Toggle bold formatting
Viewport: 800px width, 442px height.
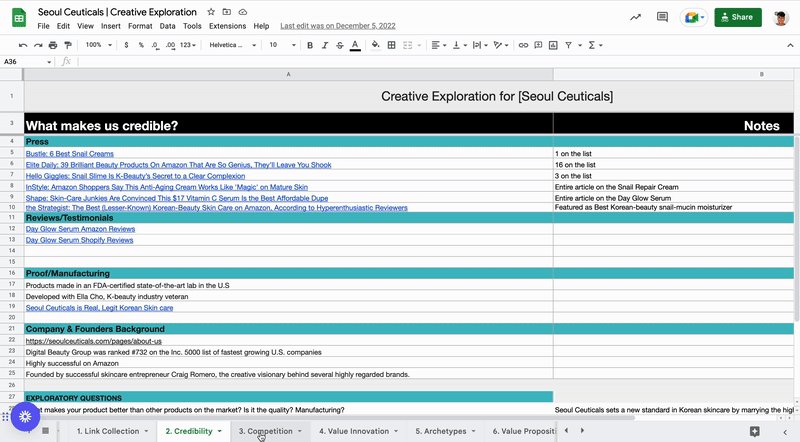tap(310, 45)
